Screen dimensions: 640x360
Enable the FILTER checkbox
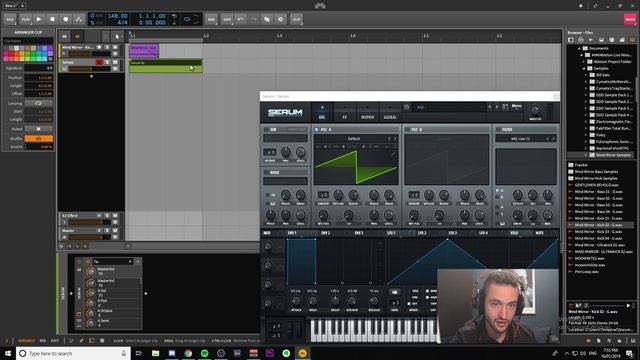[499, 129]
